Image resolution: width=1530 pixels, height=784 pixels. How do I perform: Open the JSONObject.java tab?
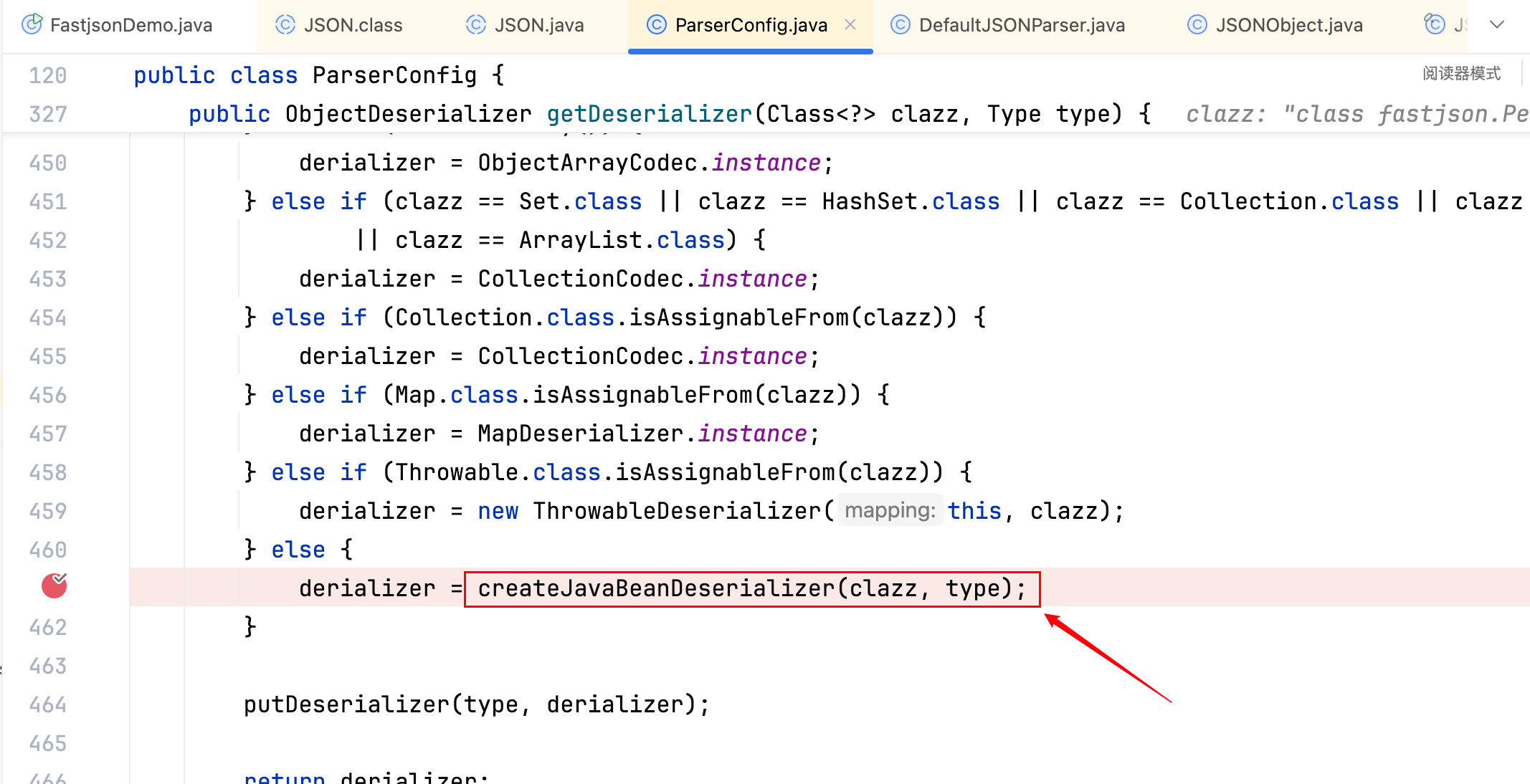(x=1288, y=25)
